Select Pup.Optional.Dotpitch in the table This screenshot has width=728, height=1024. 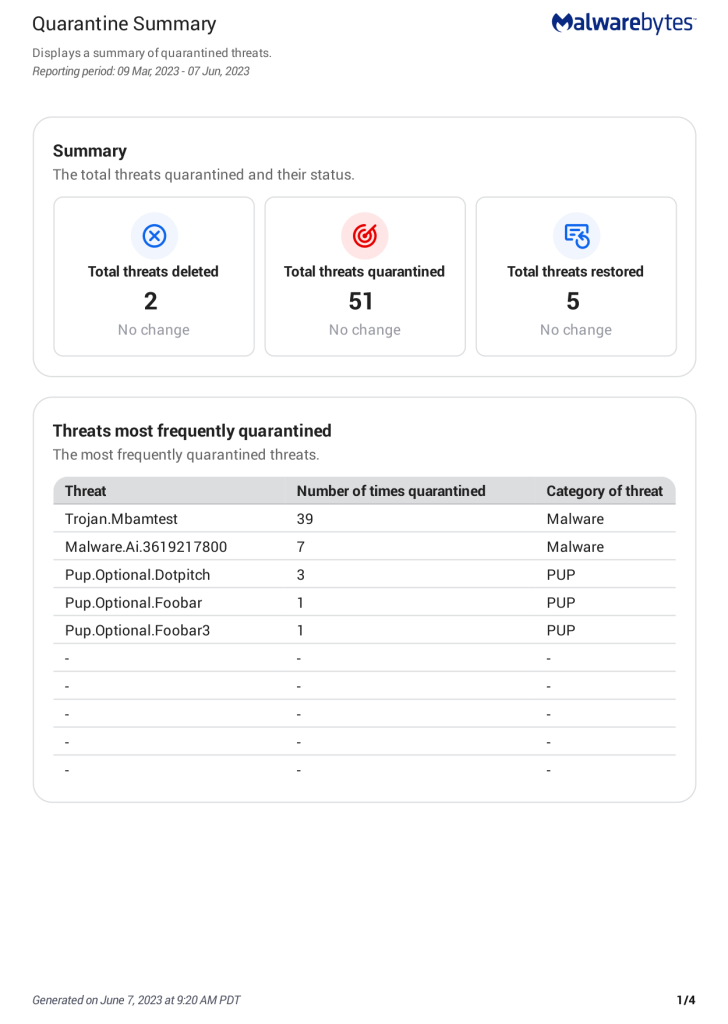coord(138,575)
